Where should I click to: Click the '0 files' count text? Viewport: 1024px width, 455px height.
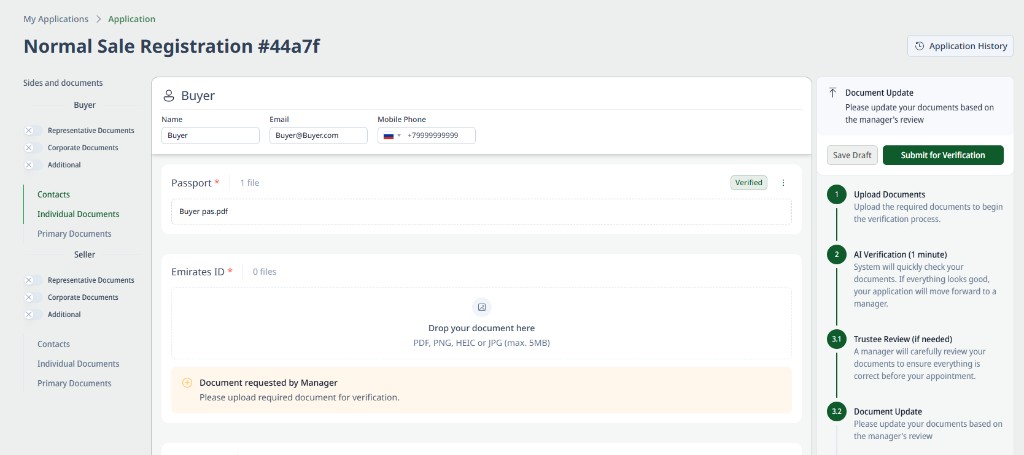264,272
